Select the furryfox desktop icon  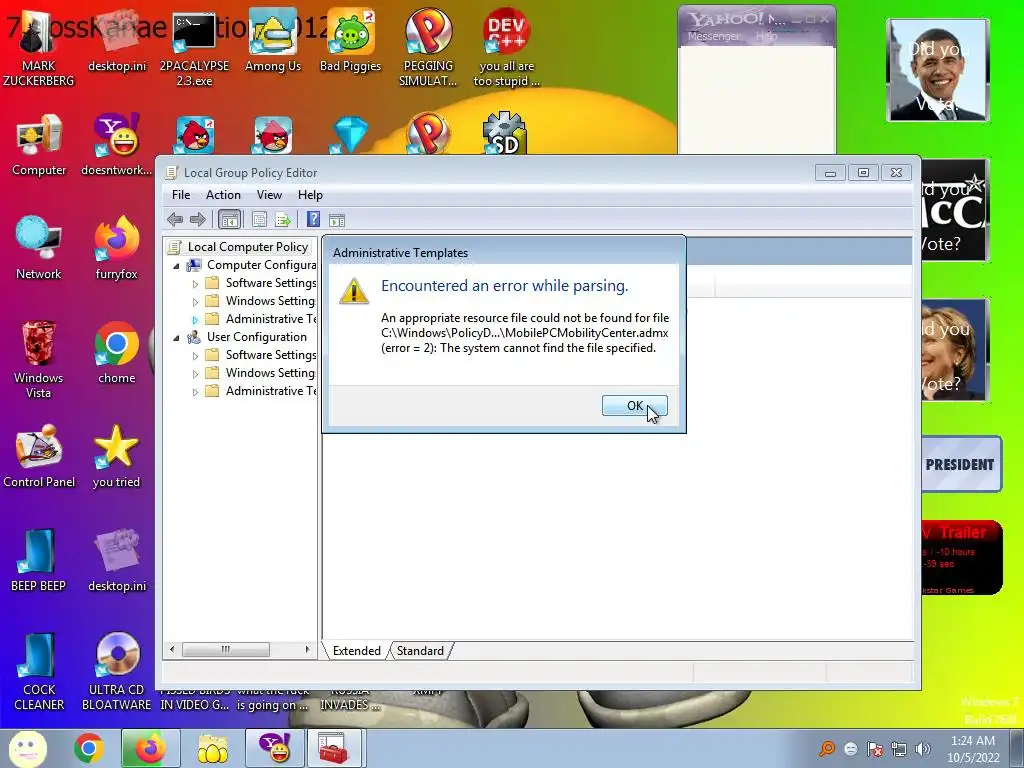(x=116, y=248)
